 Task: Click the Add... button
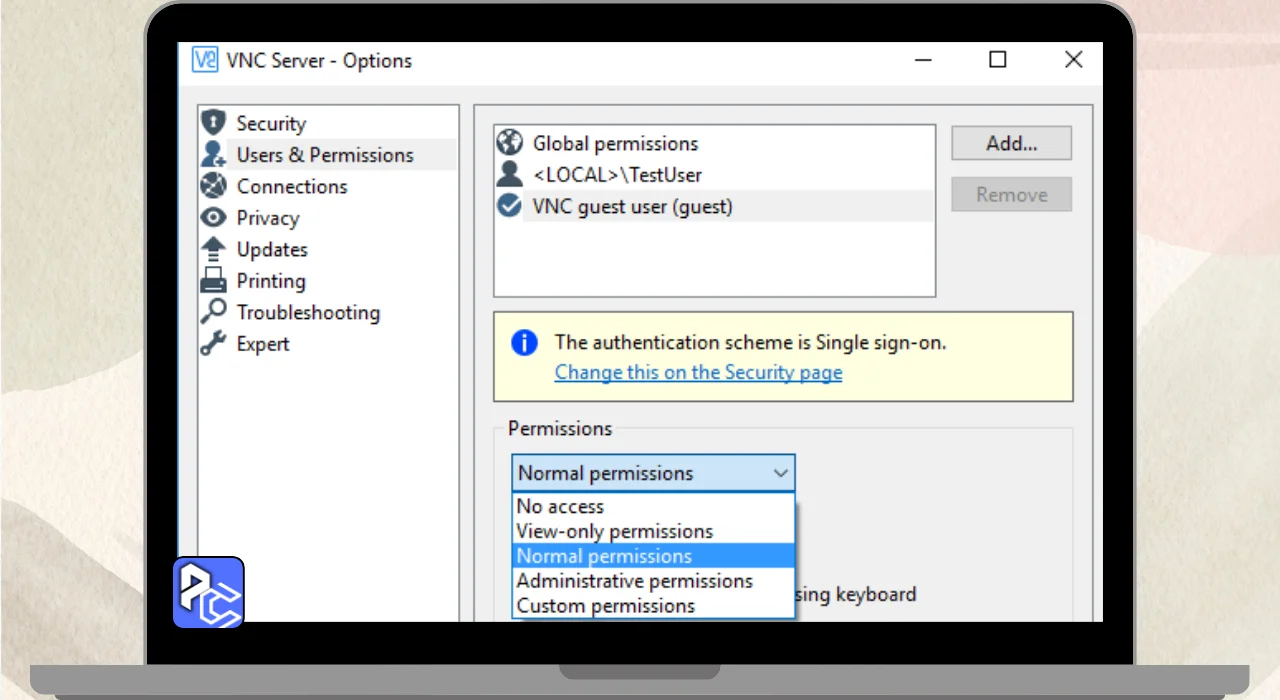coord(1011,143)
